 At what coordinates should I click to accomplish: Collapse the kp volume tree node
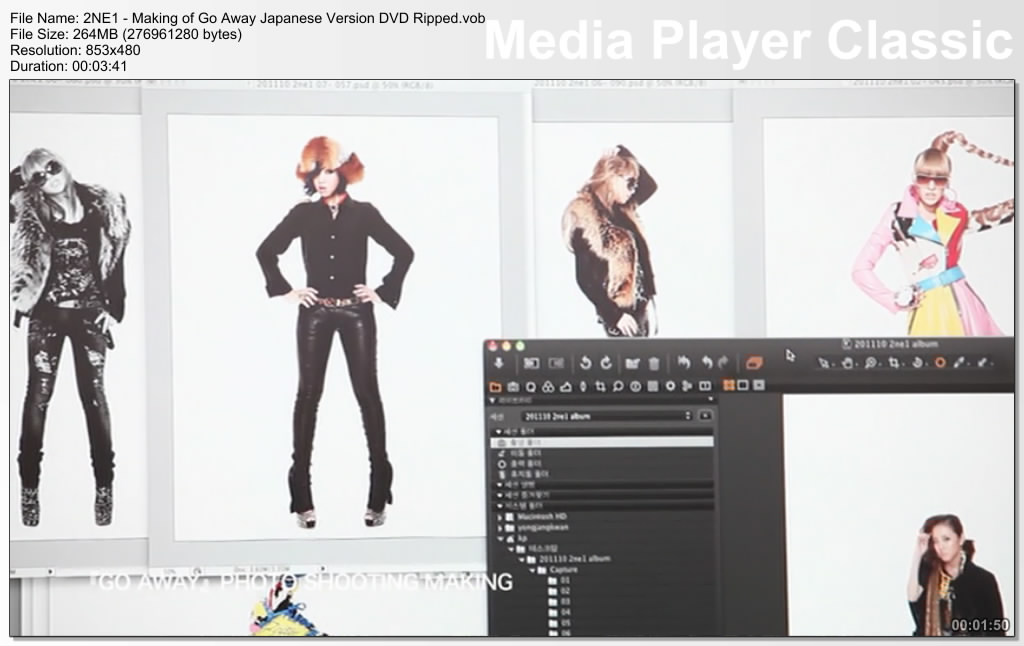pyautogui.click(x=500, y=538)
